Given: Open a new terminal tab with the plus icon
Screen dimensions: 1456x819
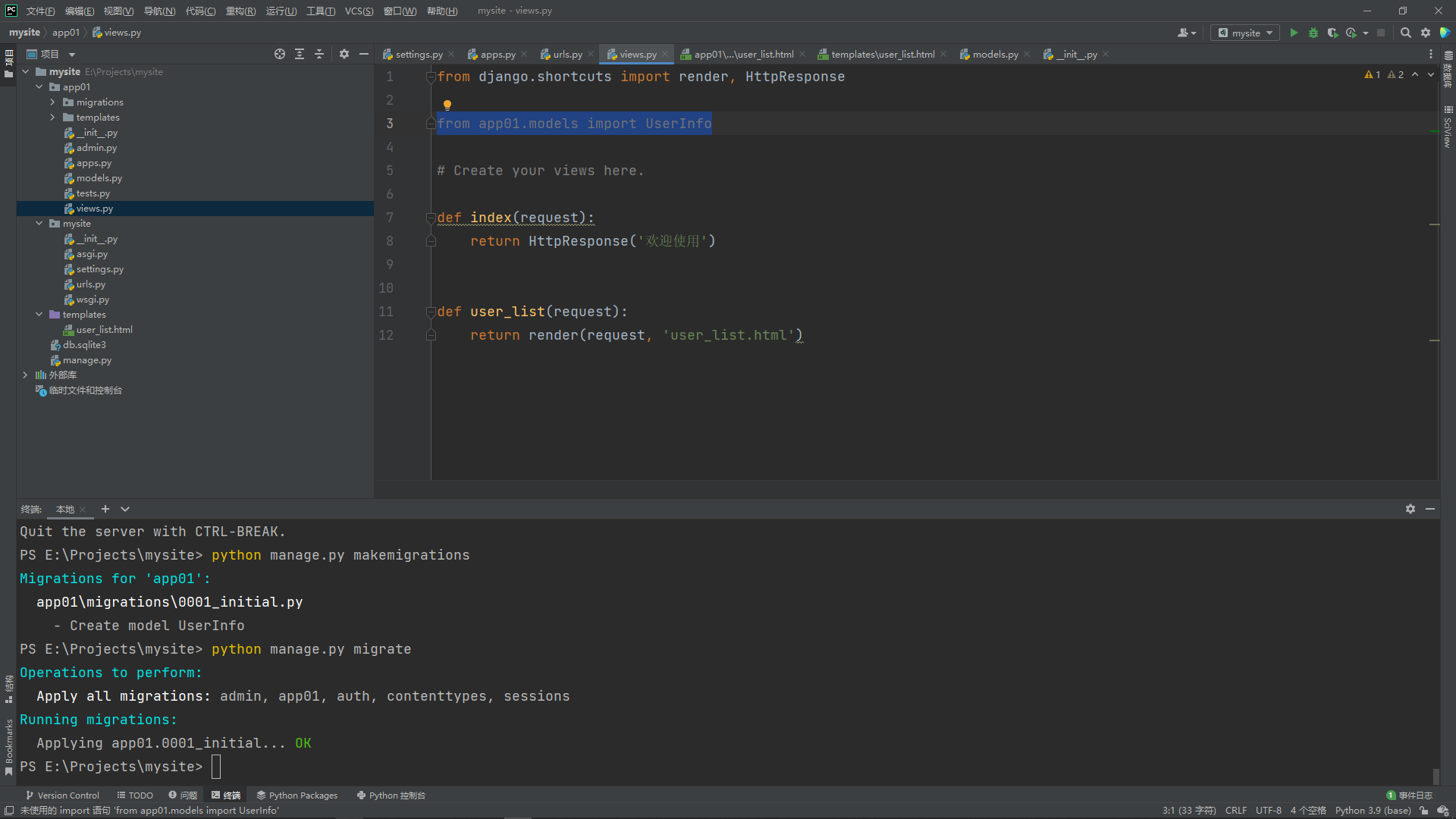Looking at the screenshot, I should pyautogui.click(x=105, y=509).
